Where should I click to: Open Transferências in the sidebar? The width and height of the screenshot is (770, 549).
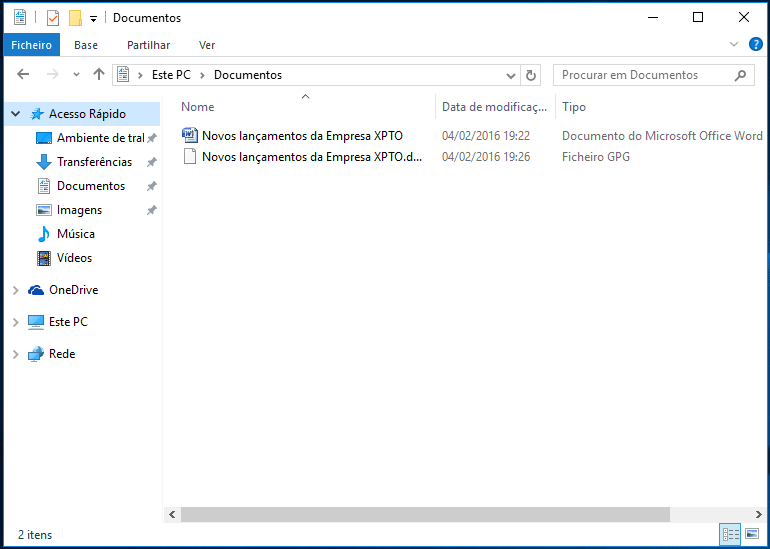[94, 162]
